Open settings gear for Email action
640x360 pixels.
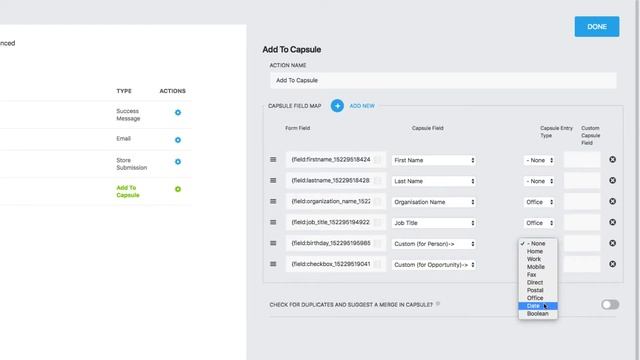click(x=178, y=140)
